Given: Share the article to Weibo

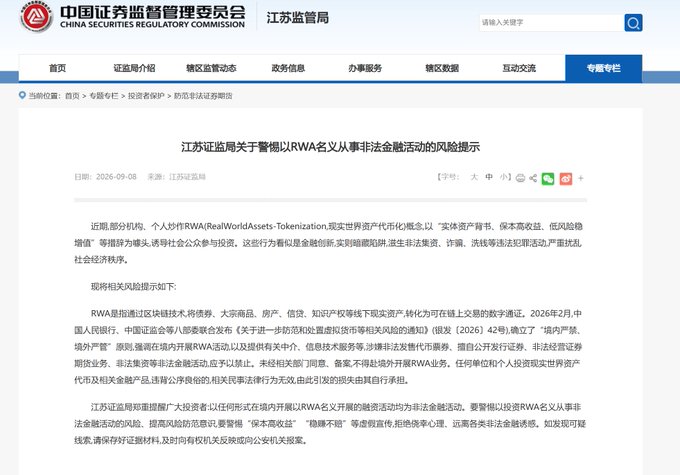Looking at the screenshot, I should (566, 178).
